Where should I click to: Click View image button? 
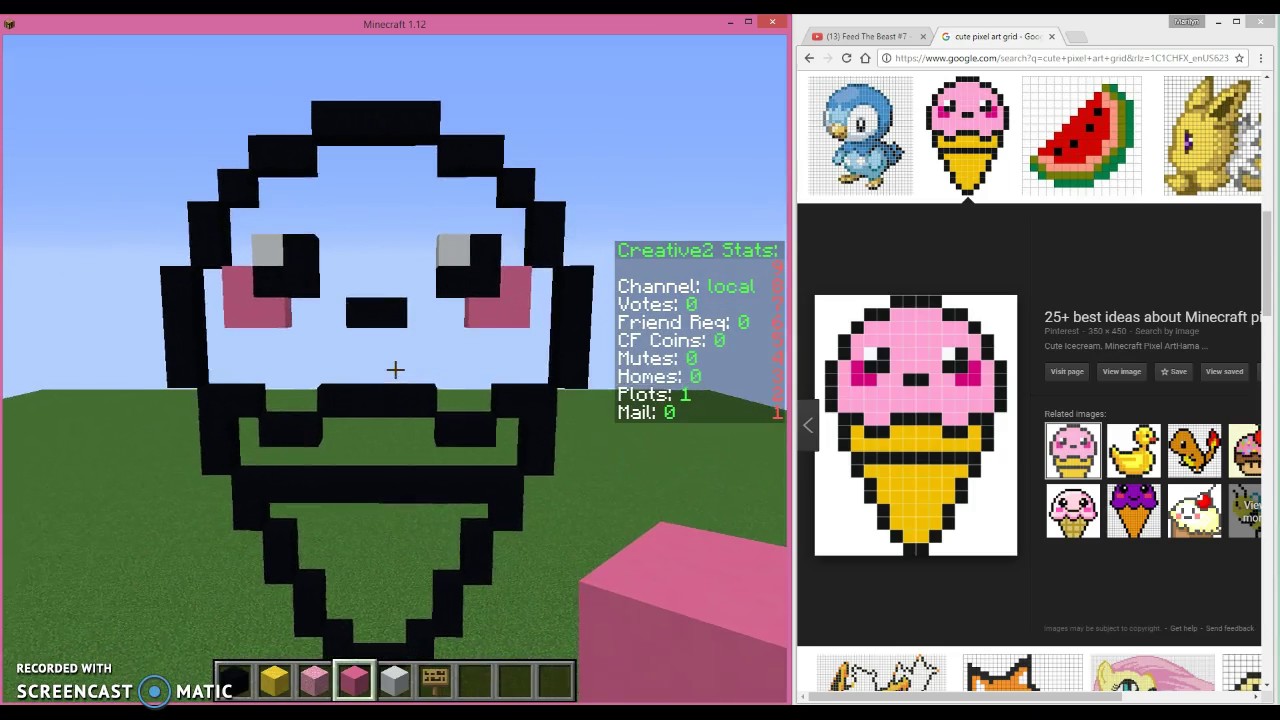(1121, 372)
